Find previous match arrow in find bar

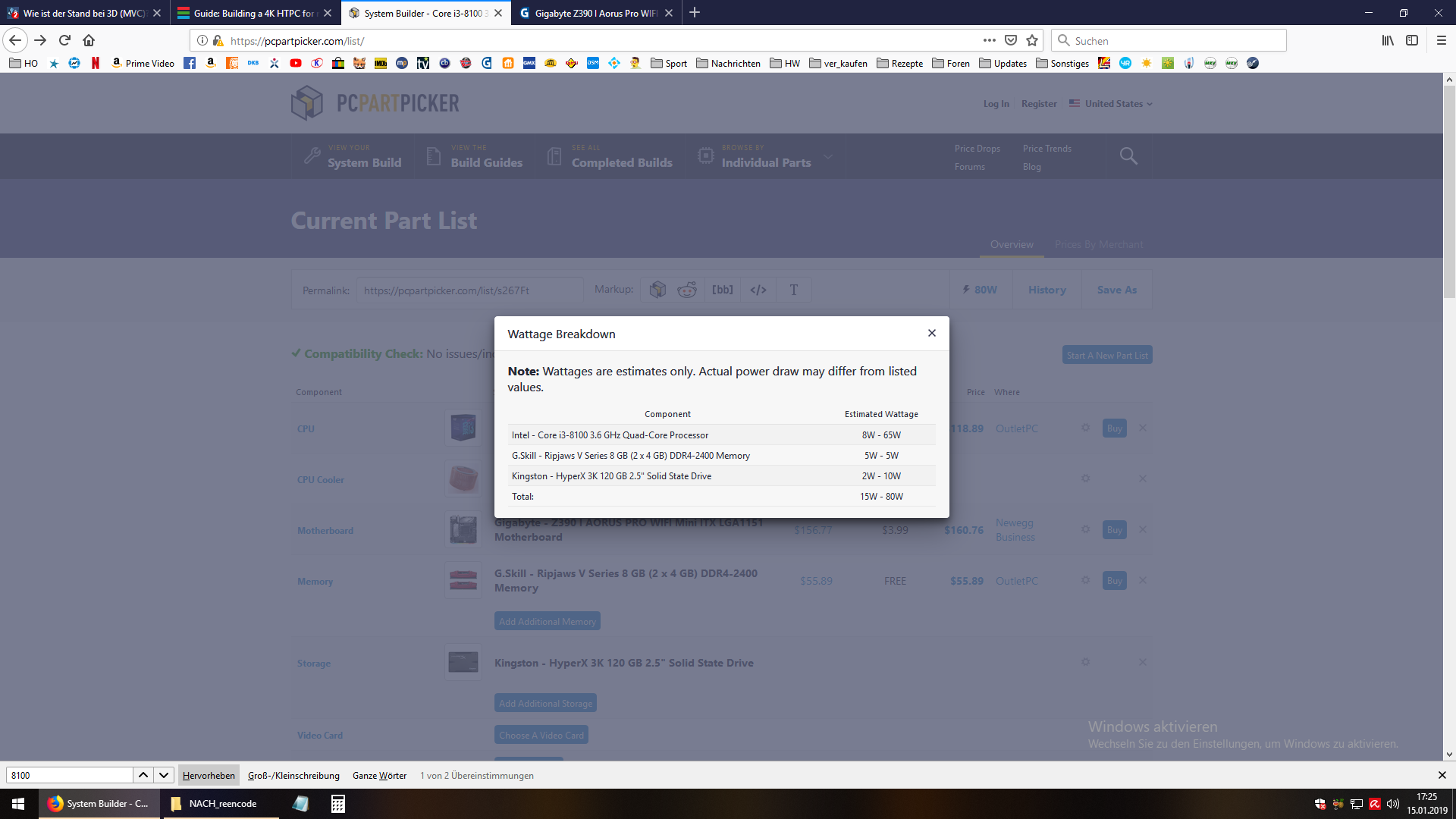click(143, 775)
